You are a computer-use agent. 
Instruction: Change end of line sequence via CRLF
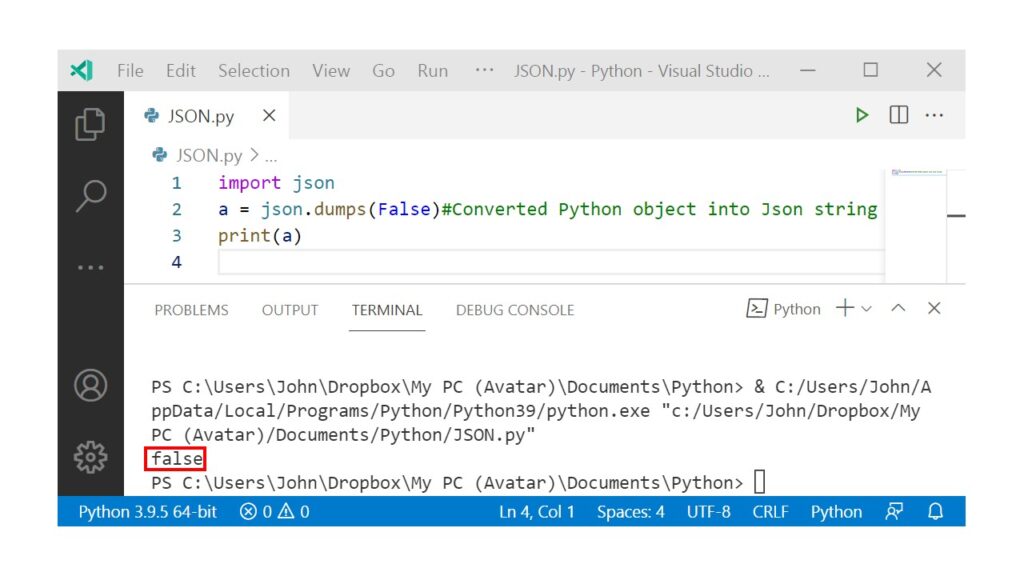(x=770, y=512)
